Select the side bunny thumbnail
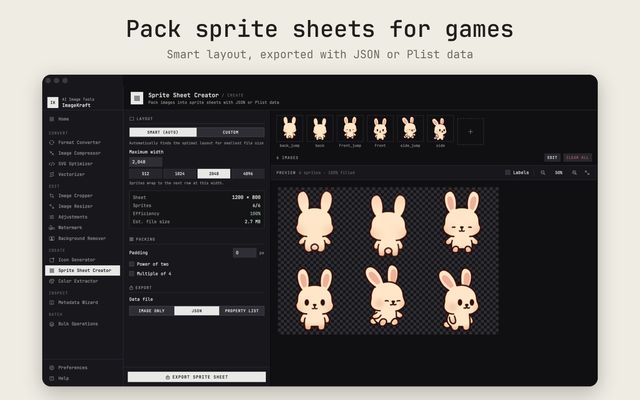The width and height of the screenshot is (640, 400). (440, 128)
